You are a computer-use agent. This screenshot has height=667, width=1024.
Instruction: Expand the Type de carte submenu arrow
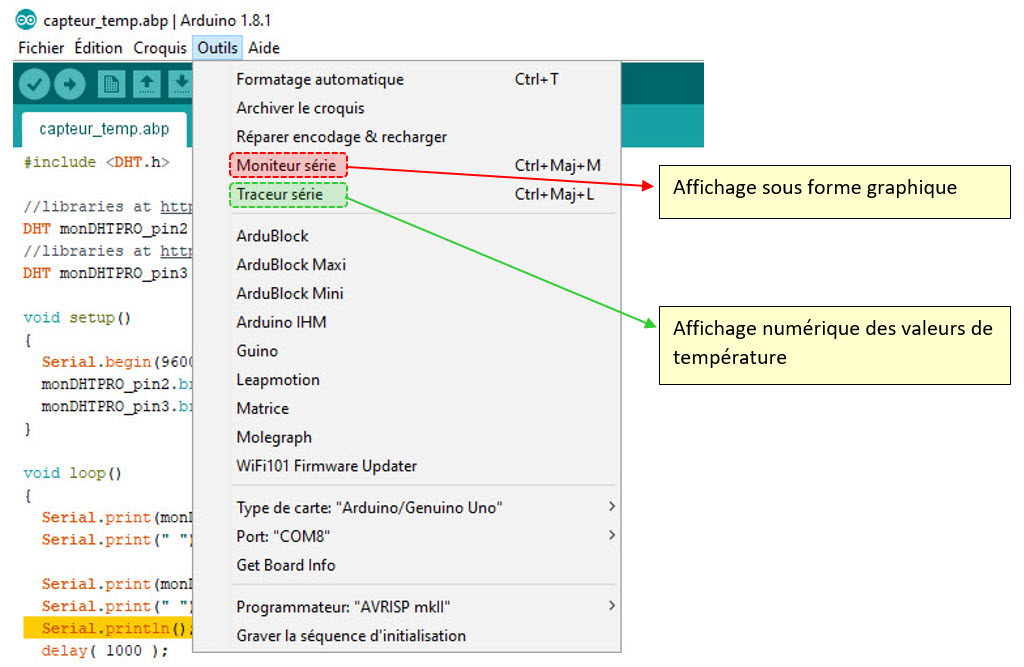tap(611, 507)
